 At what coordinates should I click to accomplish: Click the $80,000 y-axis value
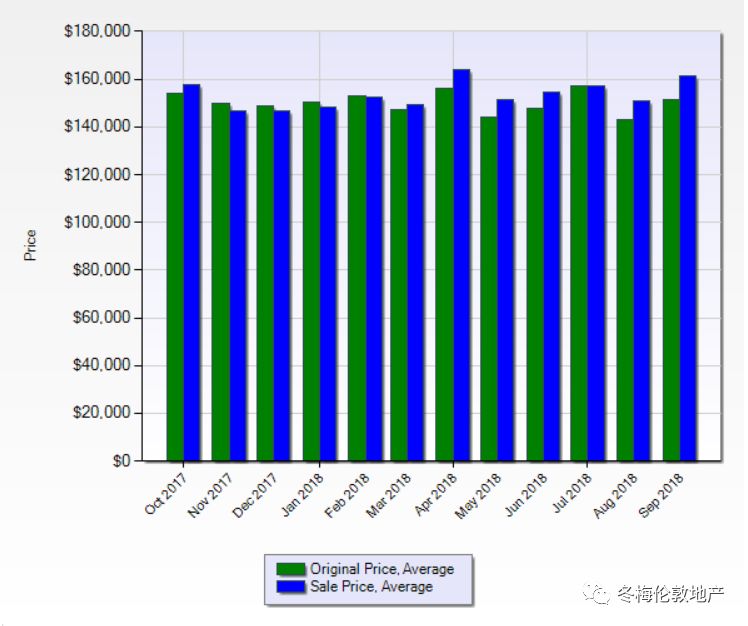point(102,270)
